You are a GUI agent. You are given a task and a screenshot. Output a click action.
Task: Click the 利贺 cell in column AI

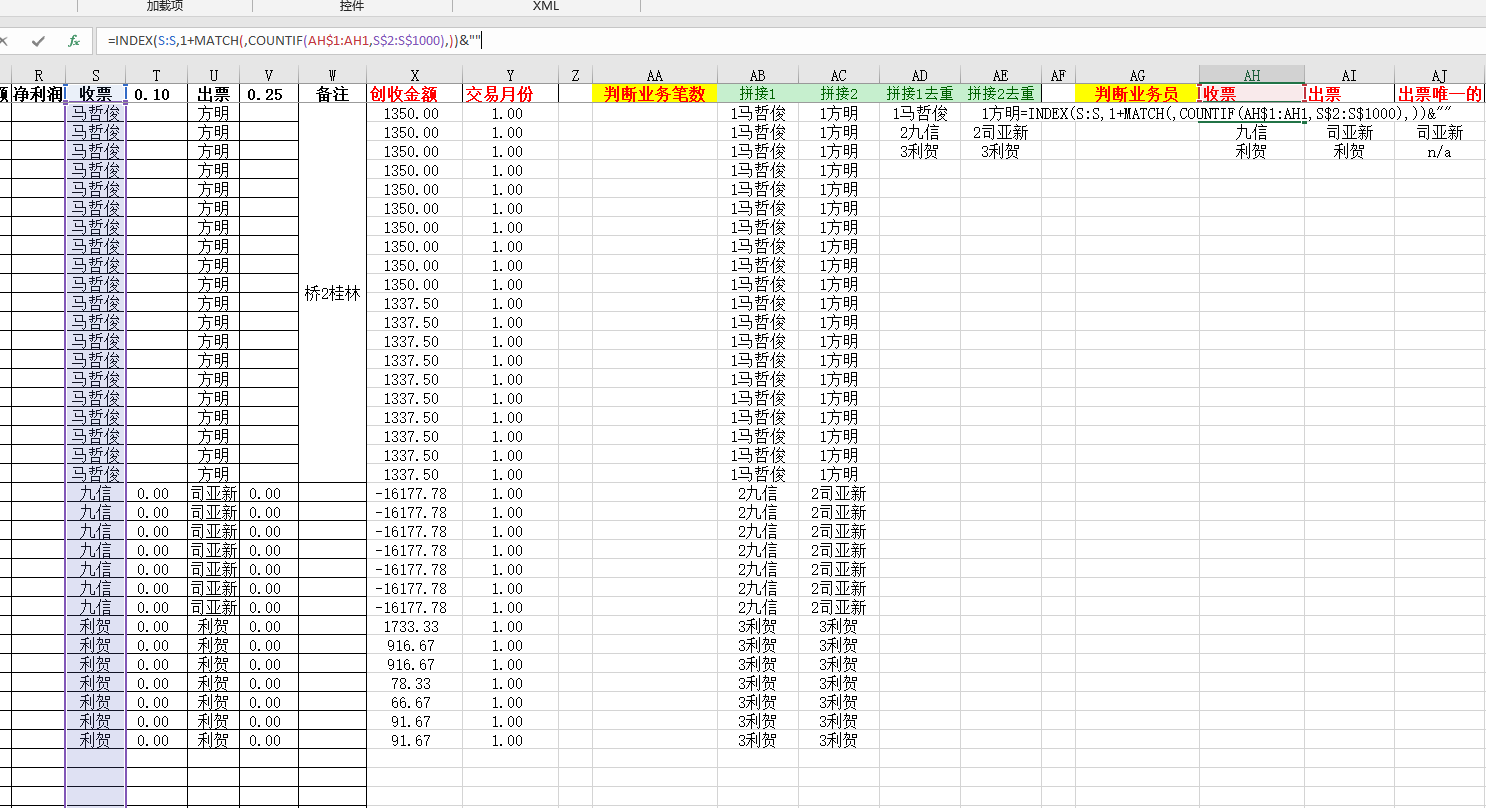1350,152
